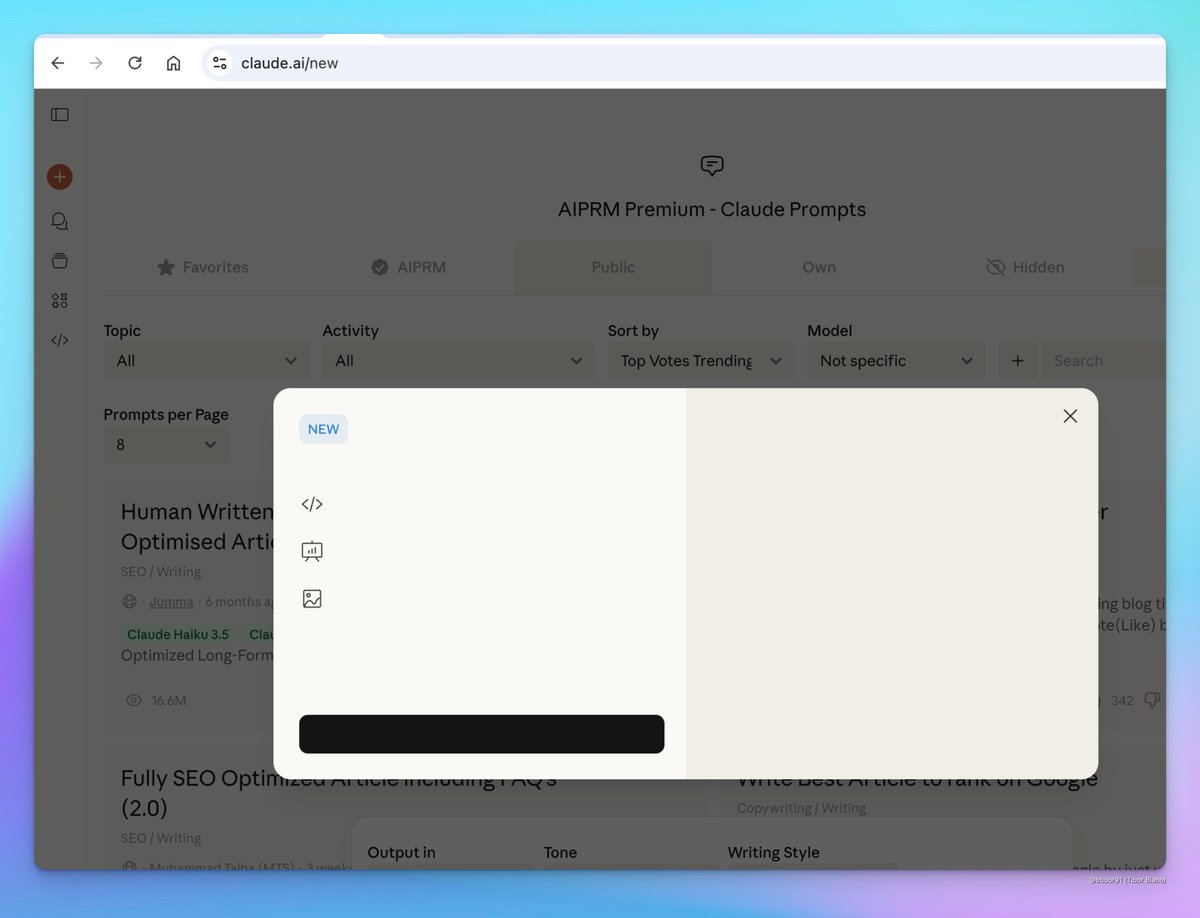Select the presentation easel icon in the dialog
The height and width of the screenshot is (918, 1200).
[312, 551]
